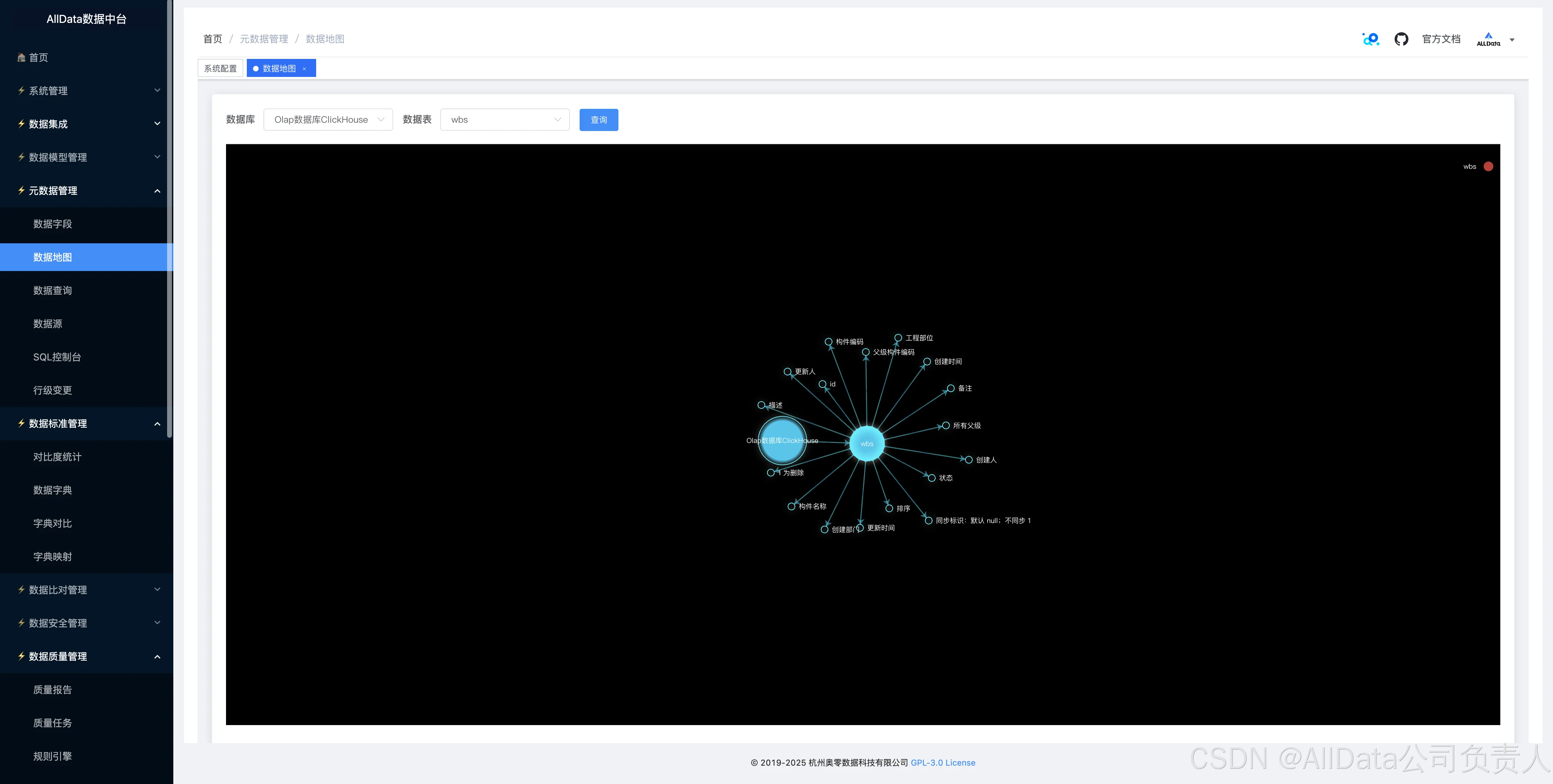The image size is (1553, 784).
Task: Click the central wbs graph node
Action: [x=866, y=444]
